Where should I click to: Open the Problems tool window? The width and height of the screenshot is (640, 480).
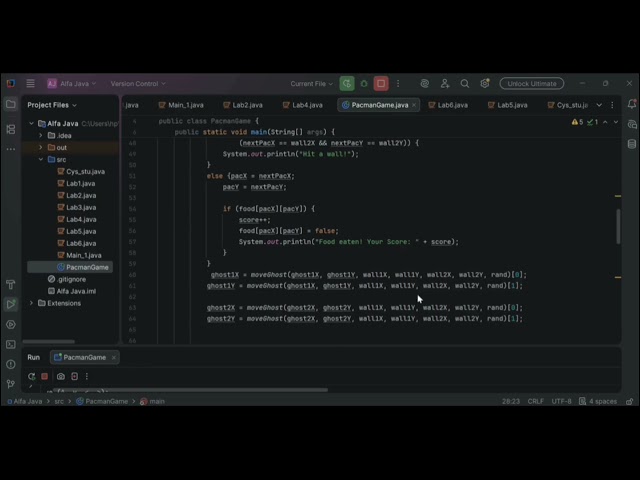[11, 364]
